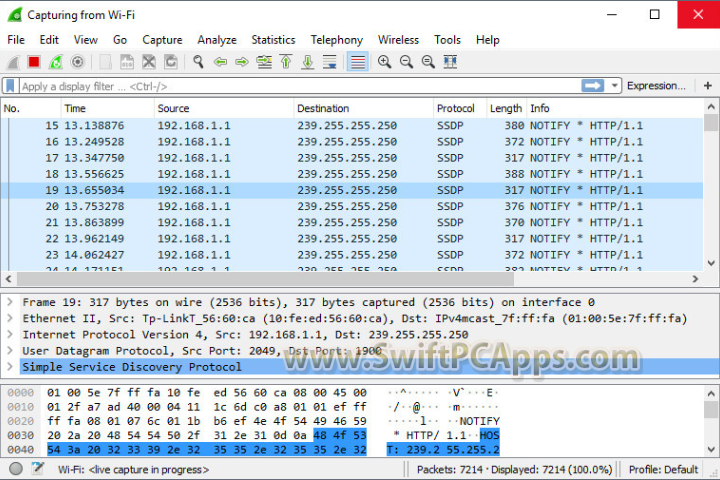Find a packet with magnifier icon
Viewport: 720px width, 480px height.
coord(198,62)
